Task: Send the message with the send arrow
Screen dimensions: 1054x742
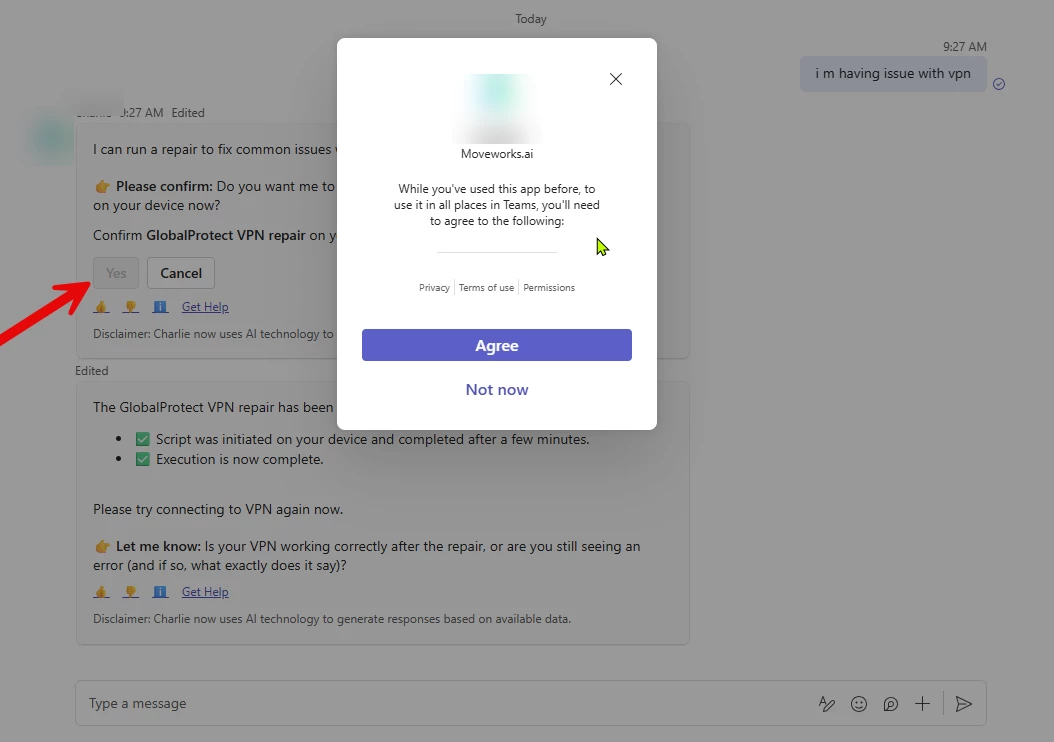Action: [963, 704]
